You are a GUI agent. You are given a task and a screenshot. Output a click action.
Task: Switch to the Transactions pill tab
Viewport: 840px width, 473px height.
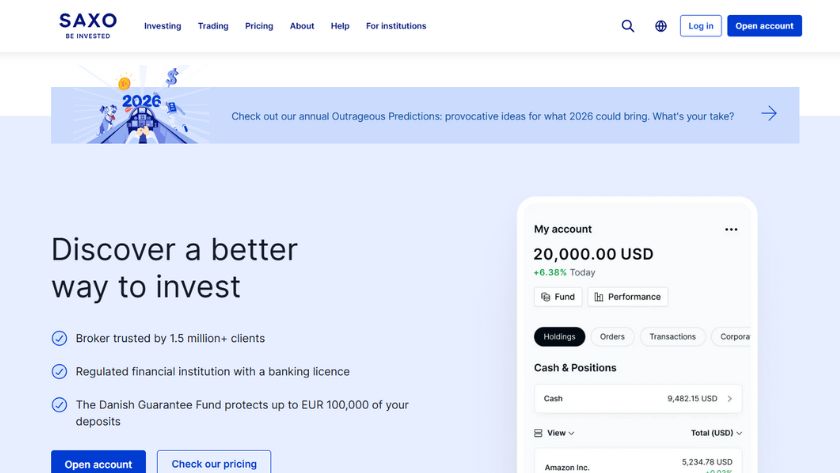point(672,337)
